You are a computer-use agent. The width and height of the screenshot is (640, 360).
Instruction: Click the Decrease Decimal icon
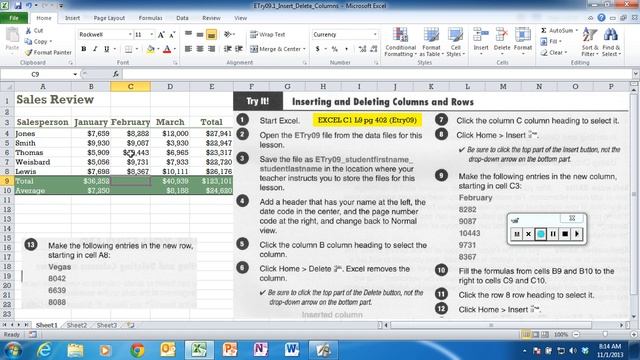click(x=373, y=49)
